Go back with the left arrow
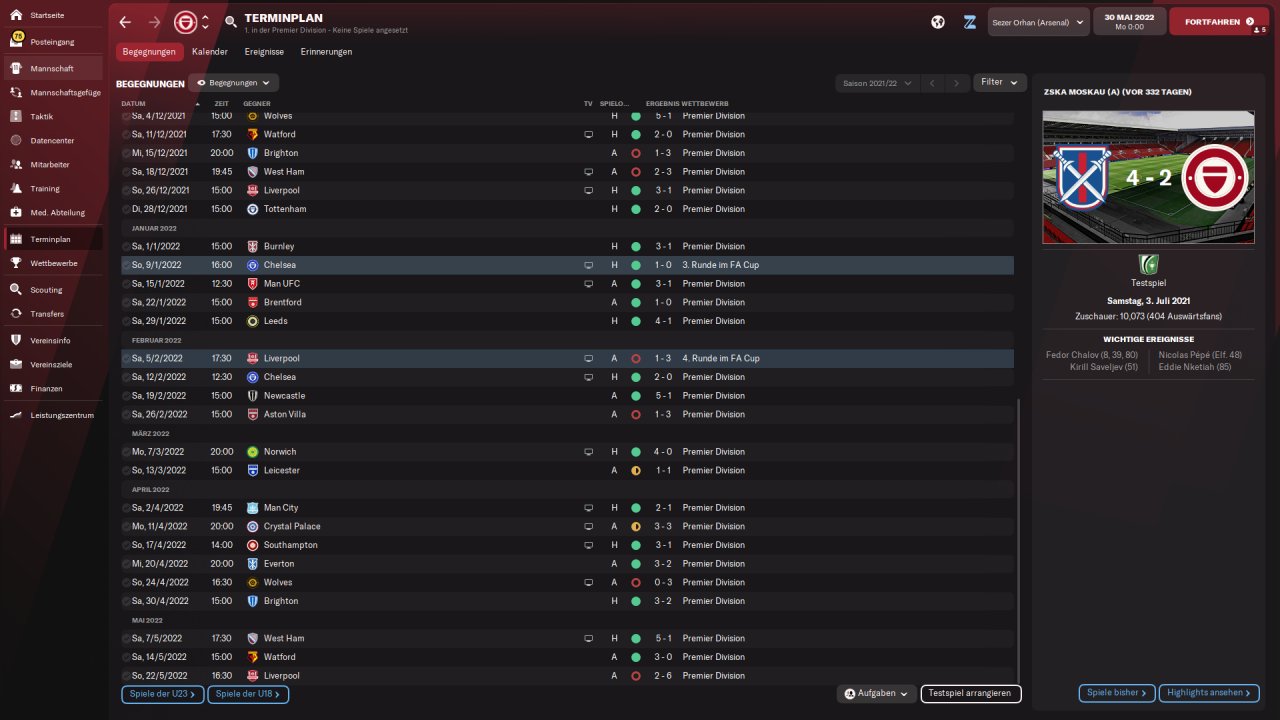 [x=125, y=22]
